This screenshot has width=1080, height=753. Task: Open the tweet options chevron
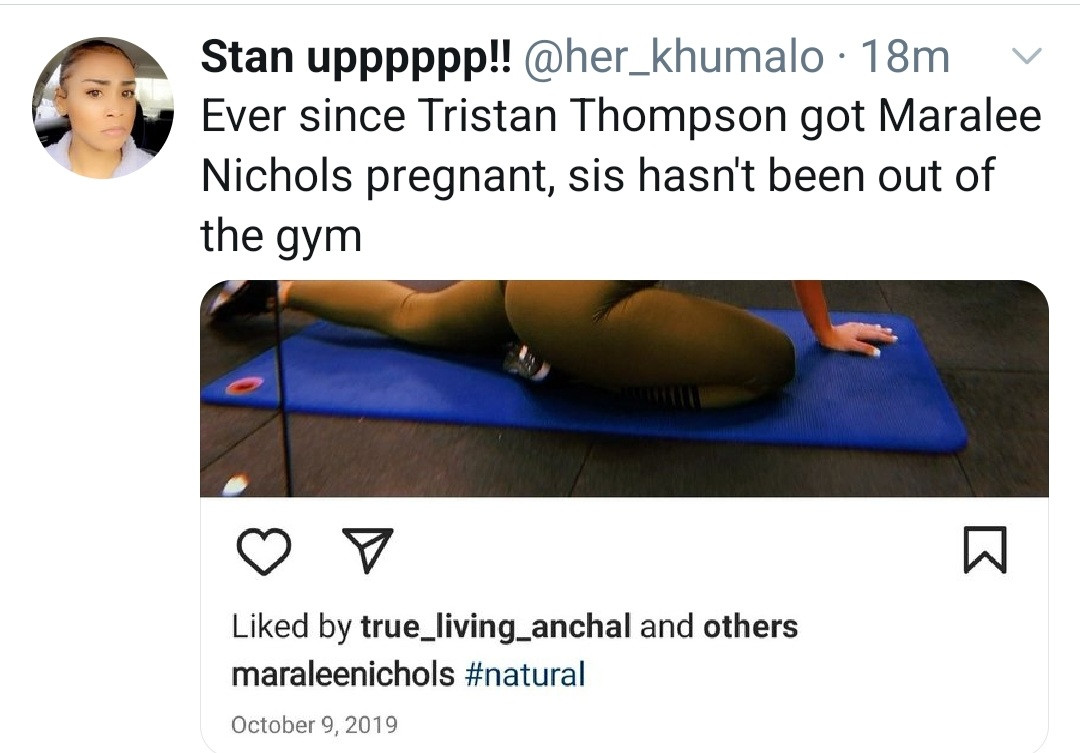[x=1027, y=56]
